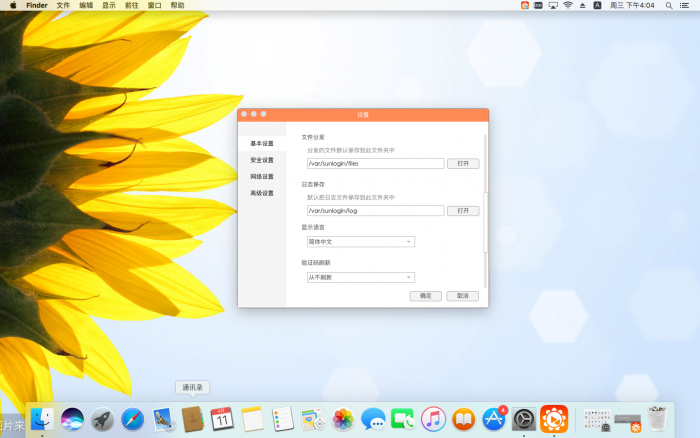Screen dimensions: 700x438
Task: Select the 高级设置 sidebar tab
Action: pos(262,193)
